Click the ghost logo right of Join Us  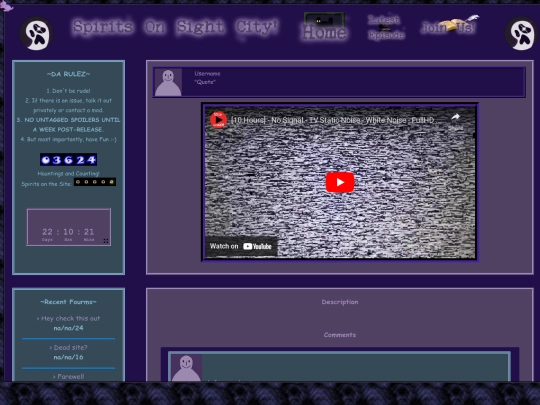pyautogui.click(x=521, y=33)
